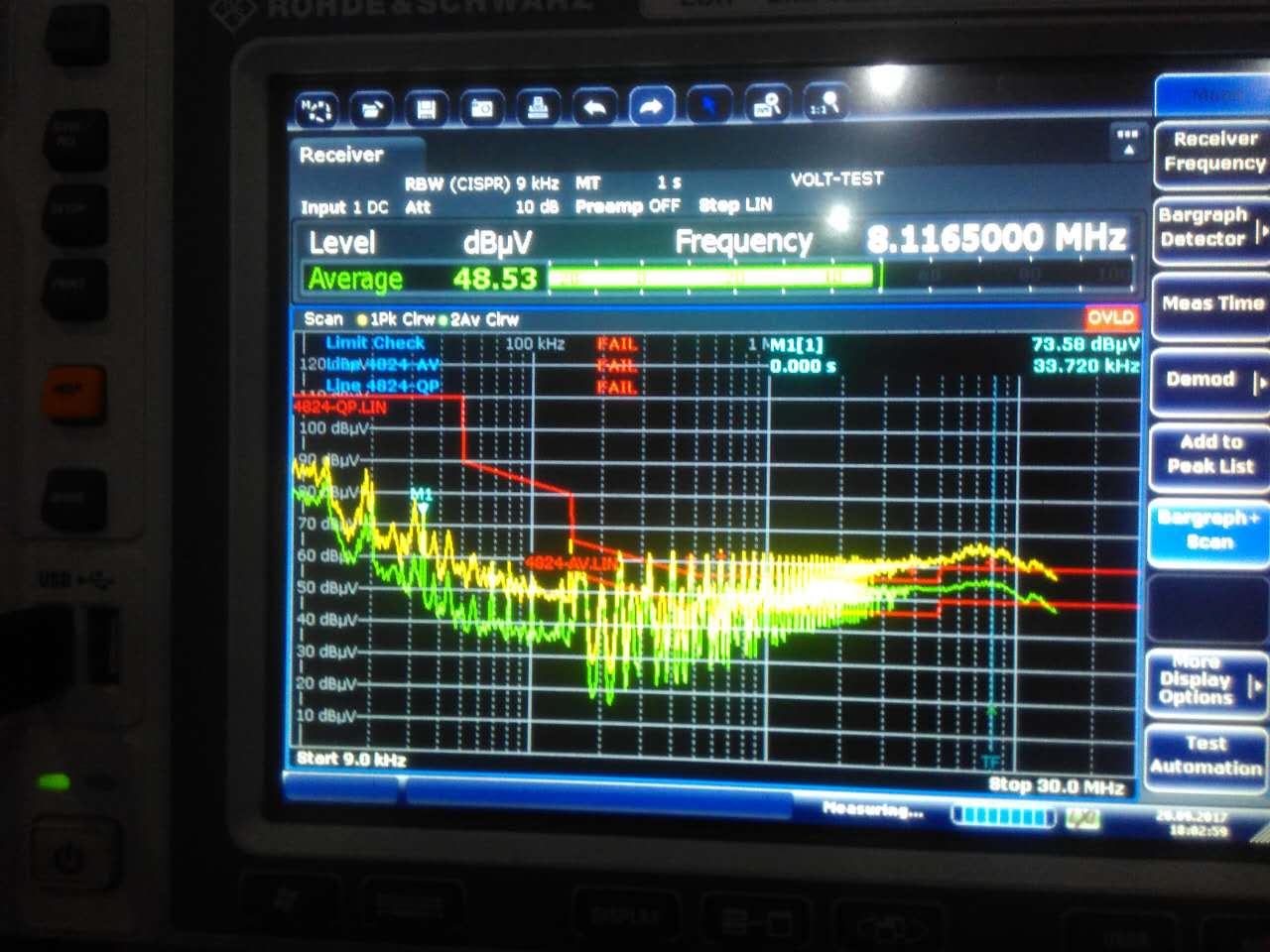Redo the last action
The height and width of the screenshot is (952, 1270).
point(651,105)
